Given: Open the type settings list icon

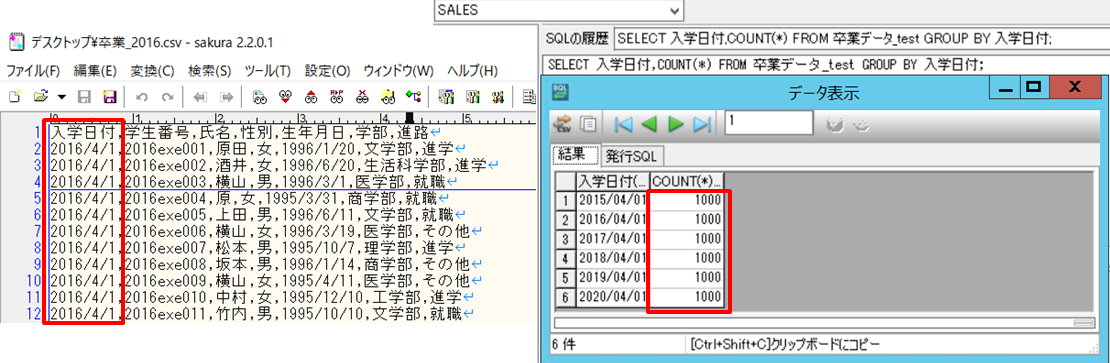Looking at the screenshot, I should point(446,96).
